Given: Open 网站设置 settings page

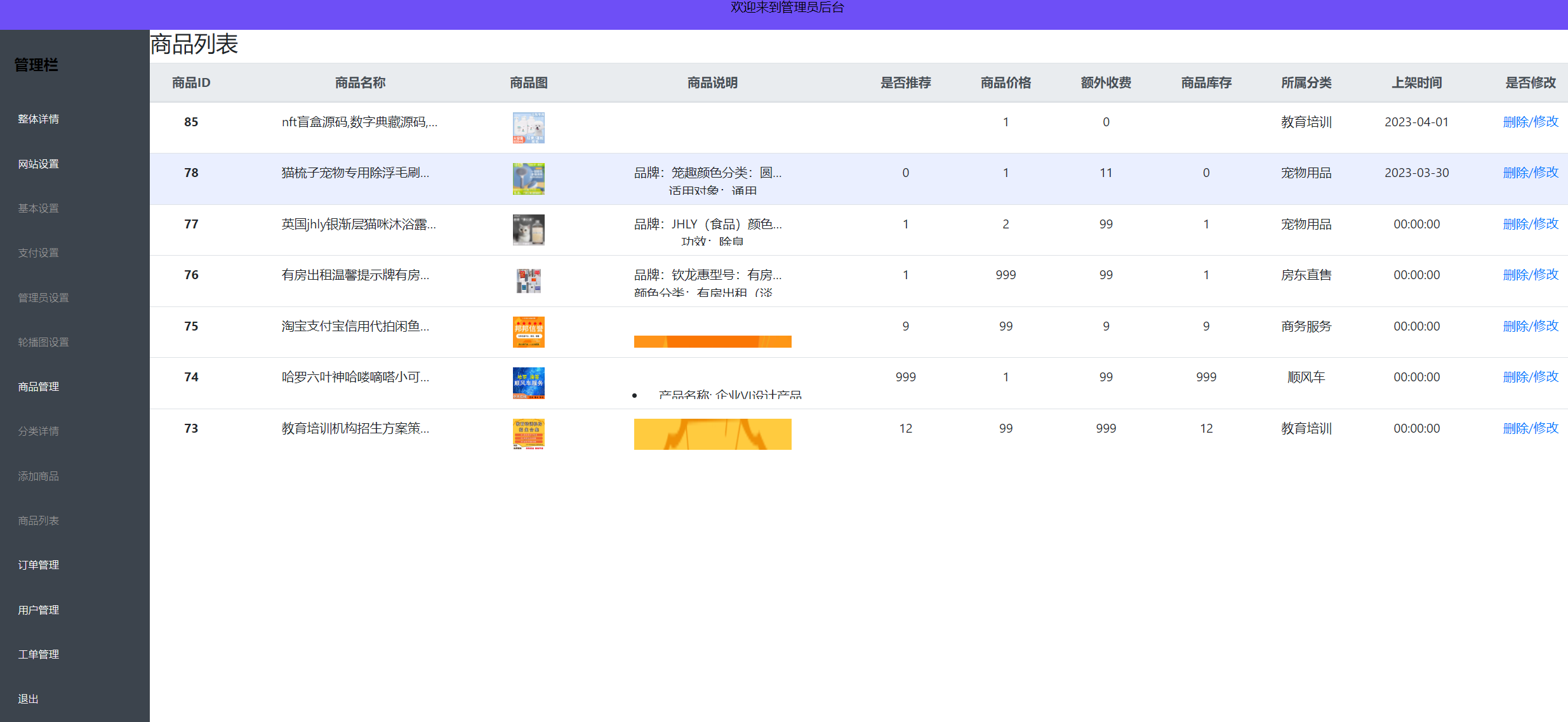Looking at the screenshot, I should (38, 163).
